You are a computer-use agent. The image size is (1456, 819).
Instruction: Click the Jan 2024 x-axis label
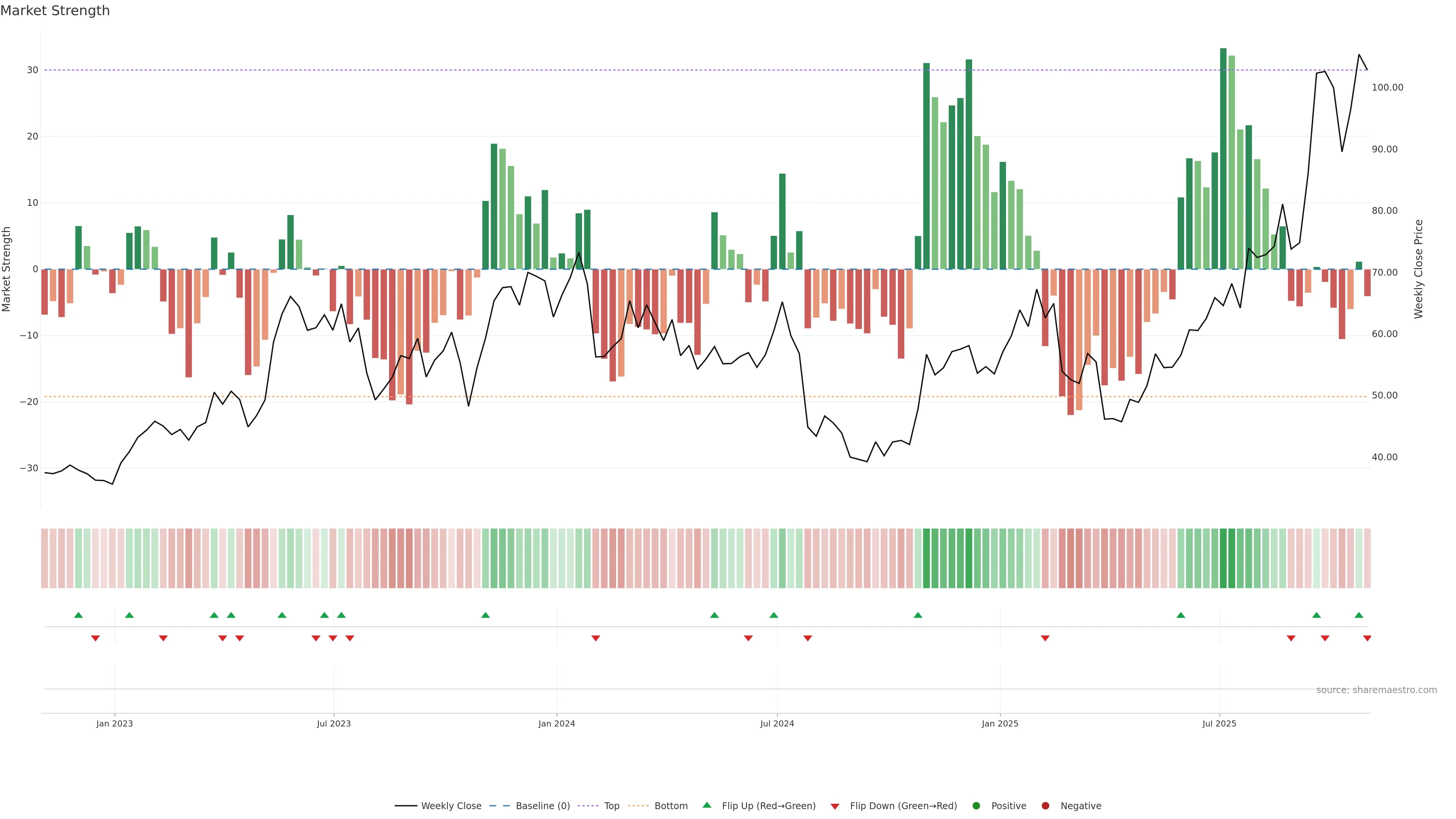(x=556, y=724)
